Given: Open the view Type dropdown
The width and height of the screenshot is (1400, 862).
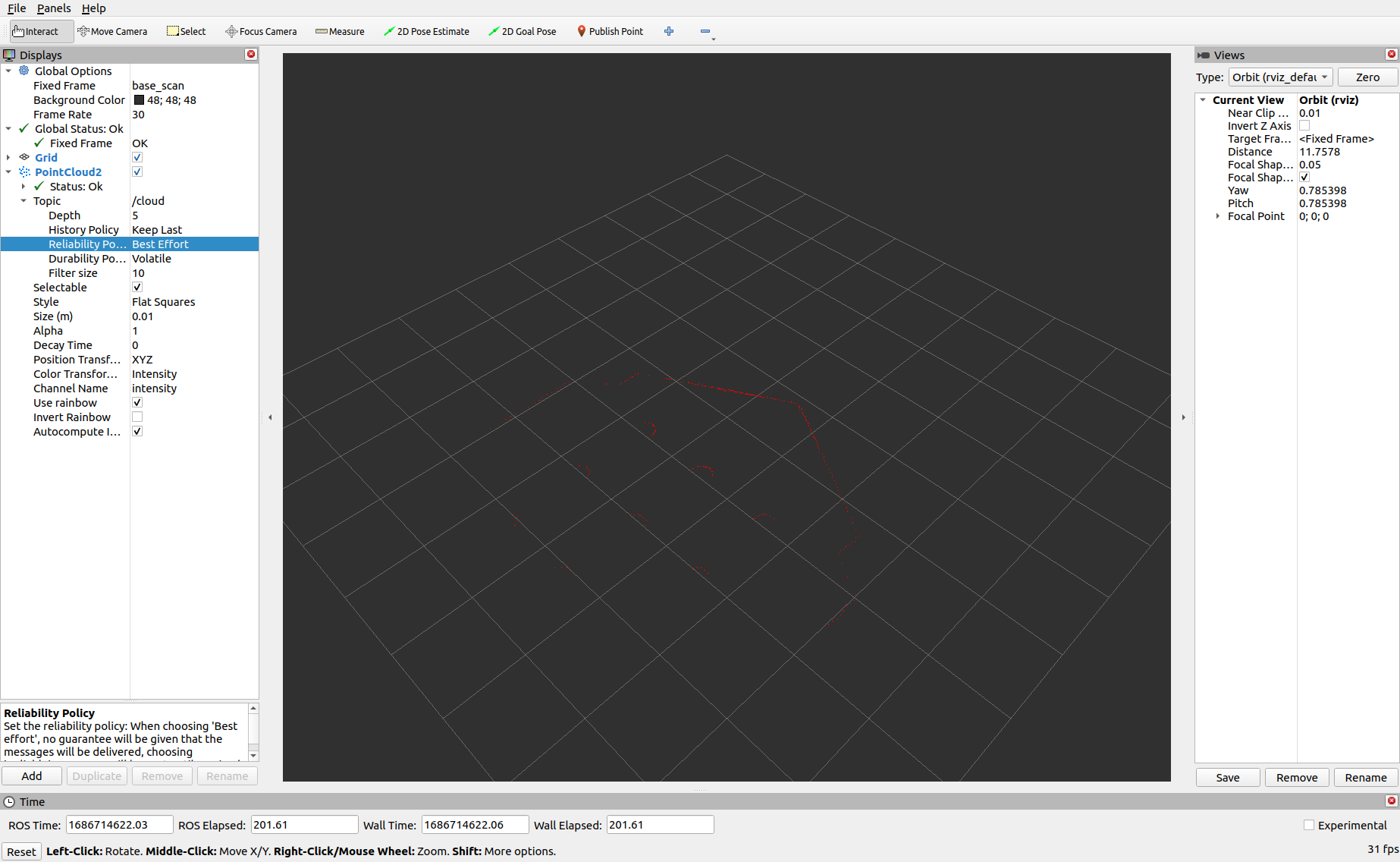Looking at the screenshot, I should tap(1280, 77).
